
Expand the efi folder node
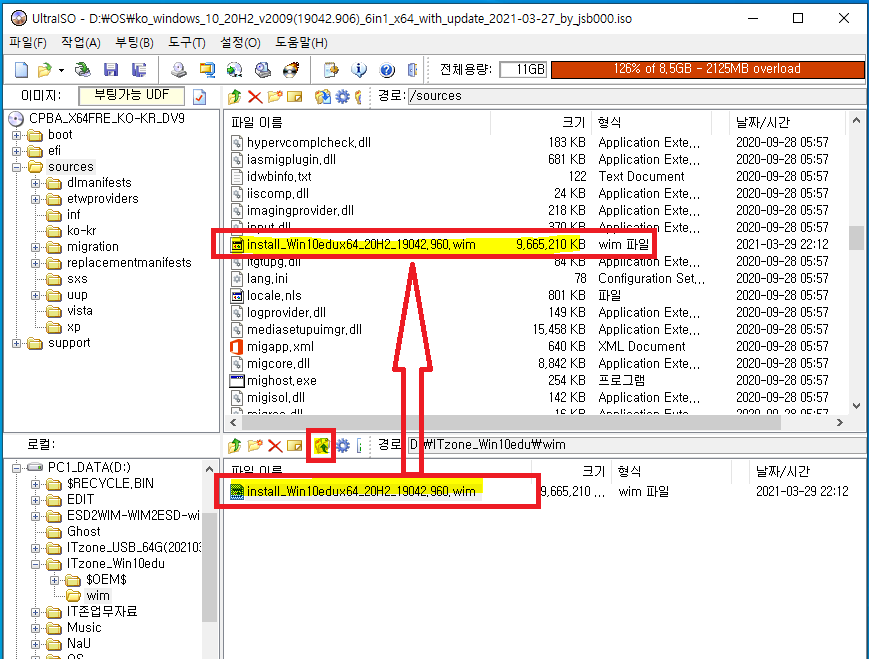pos(17,151)
